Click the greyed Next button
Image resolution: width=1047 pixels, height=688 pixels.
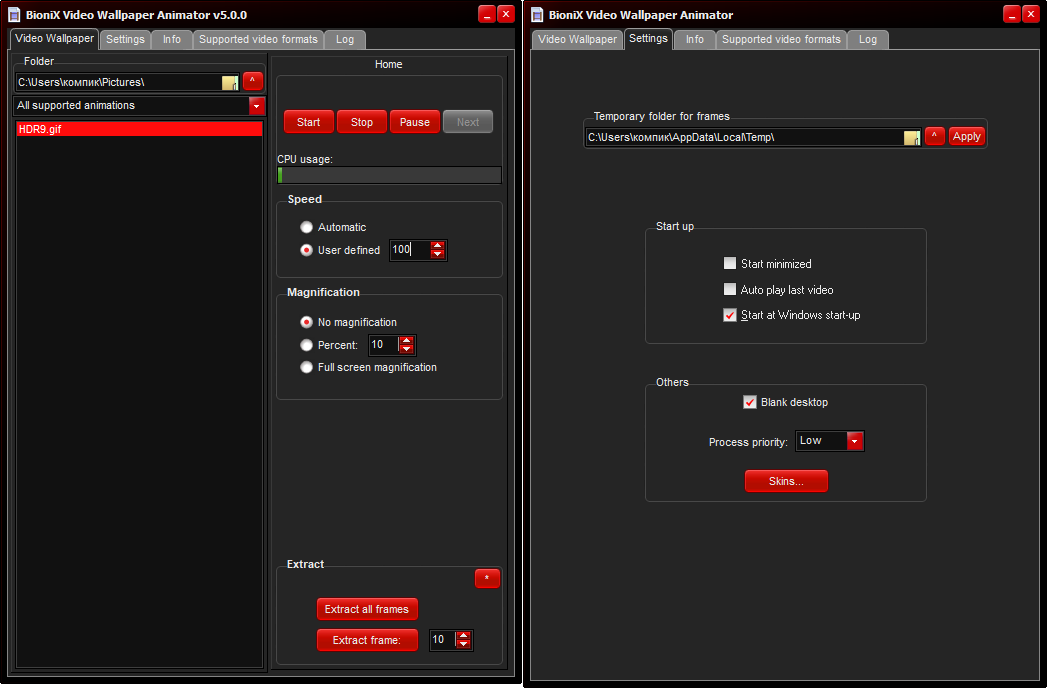click(468, 122)
